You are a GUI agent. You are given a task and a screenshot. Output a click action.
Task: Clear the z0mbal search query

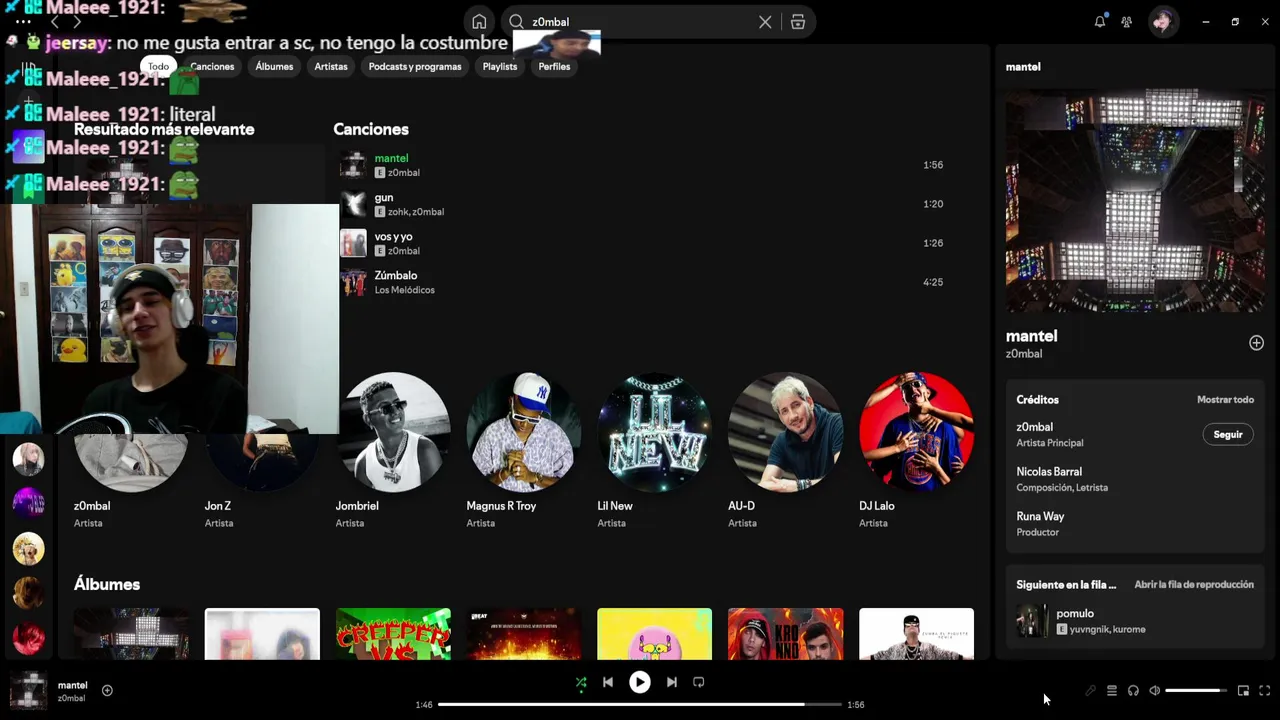(x=765, y=22)
